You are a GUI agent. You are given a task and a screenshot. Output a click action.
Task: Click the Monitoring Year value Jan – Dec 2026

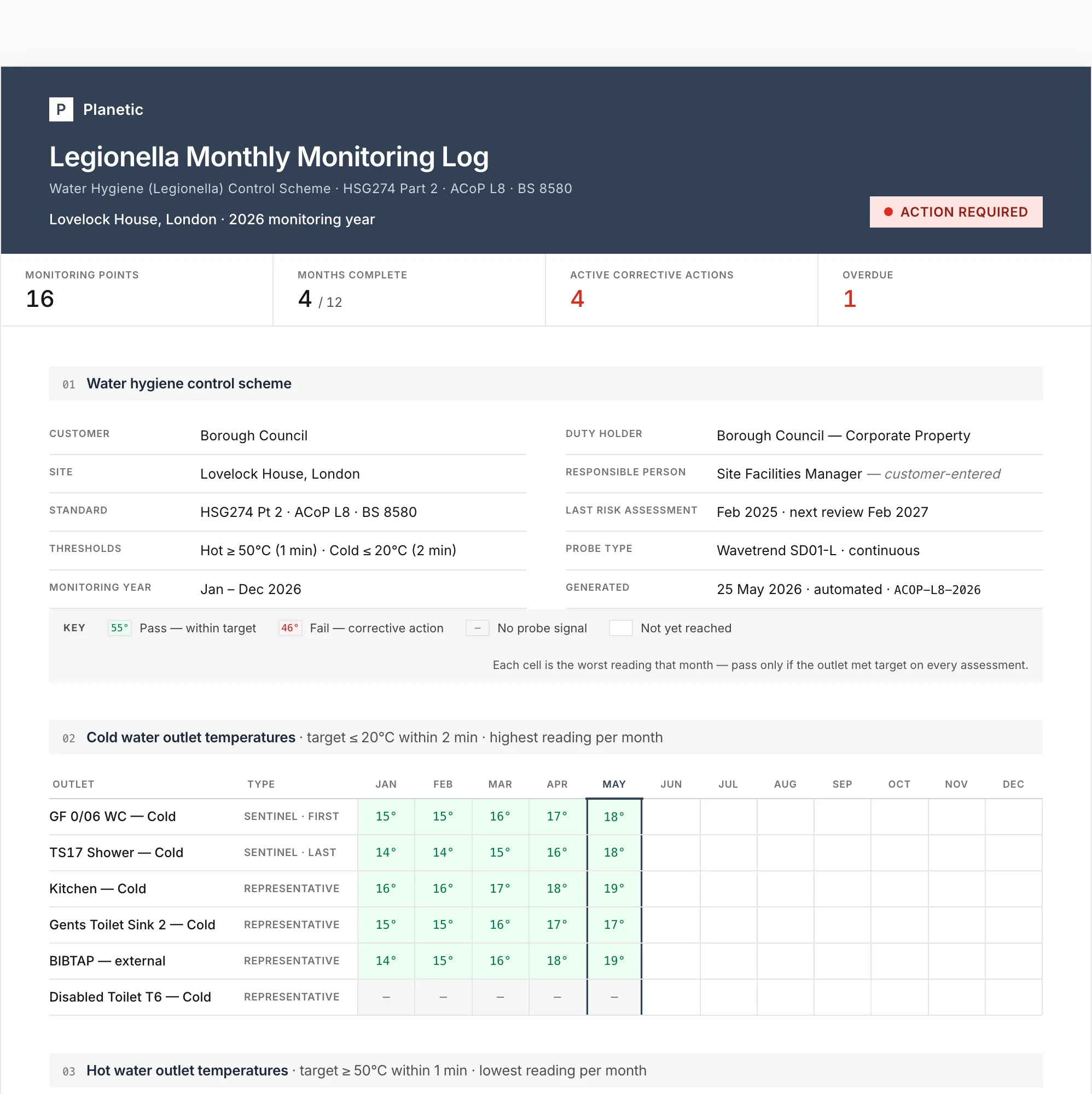[251, 589]
